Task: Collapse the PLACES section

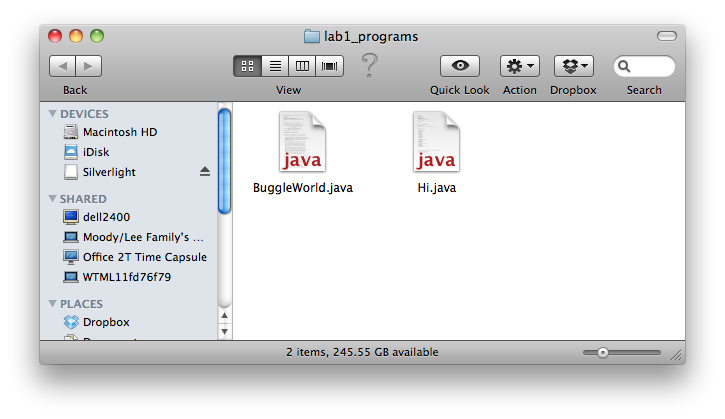Action: point(53,303)
